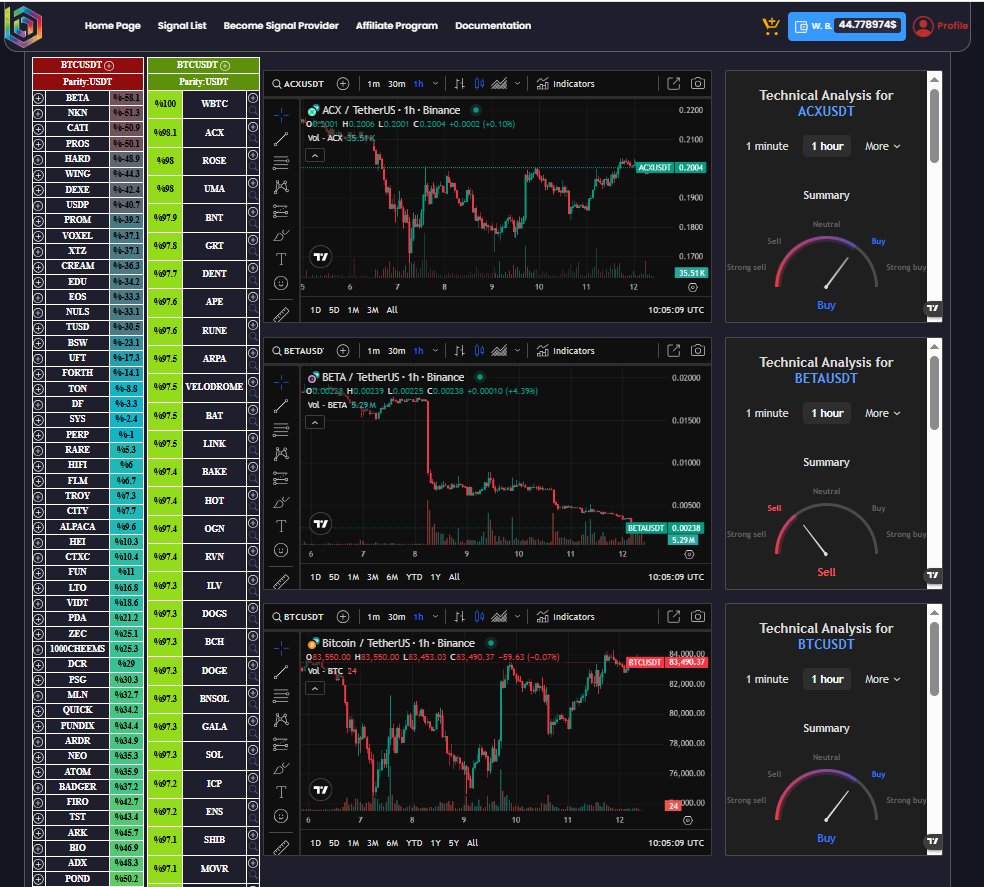
Task: Open chart type dropdown on ACXUSDT chart
Action: tap(517, 83)
